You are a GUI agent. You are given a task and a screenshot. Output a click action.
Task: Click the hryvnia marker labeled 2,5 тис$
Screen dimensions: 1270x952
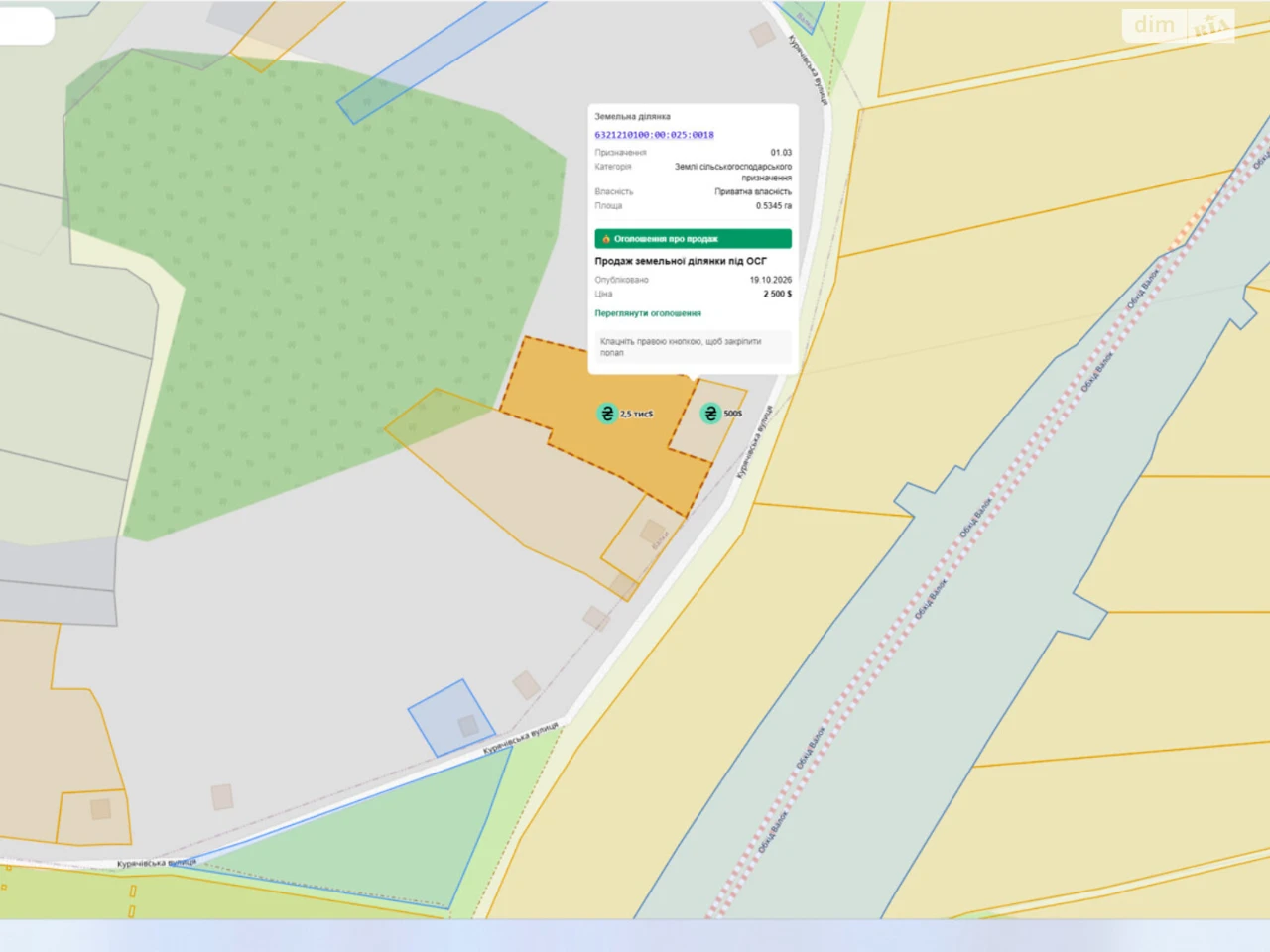click(607, 414)
